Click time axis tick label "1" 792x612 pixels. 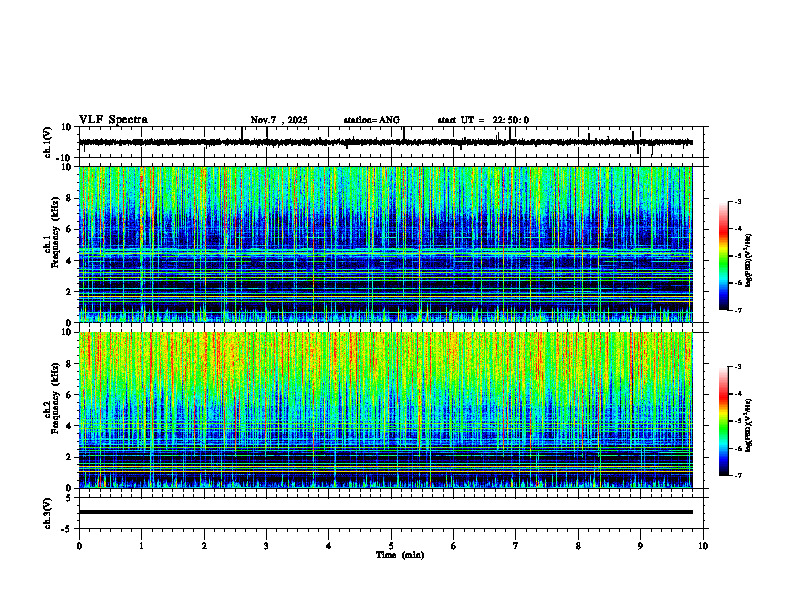coord(141,546)
